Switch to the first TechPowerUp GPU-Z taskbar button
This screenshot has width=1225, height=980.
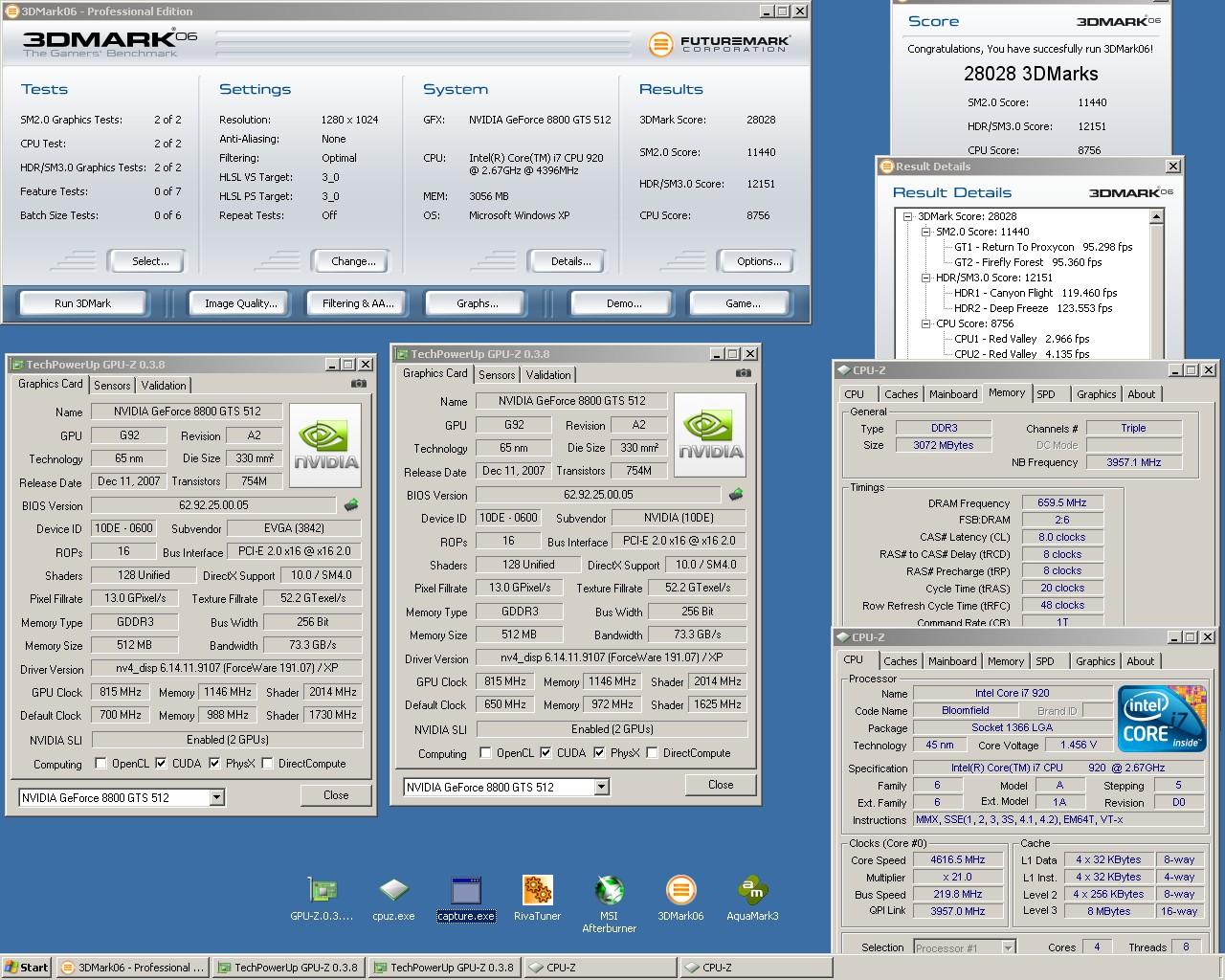[288, 968]
